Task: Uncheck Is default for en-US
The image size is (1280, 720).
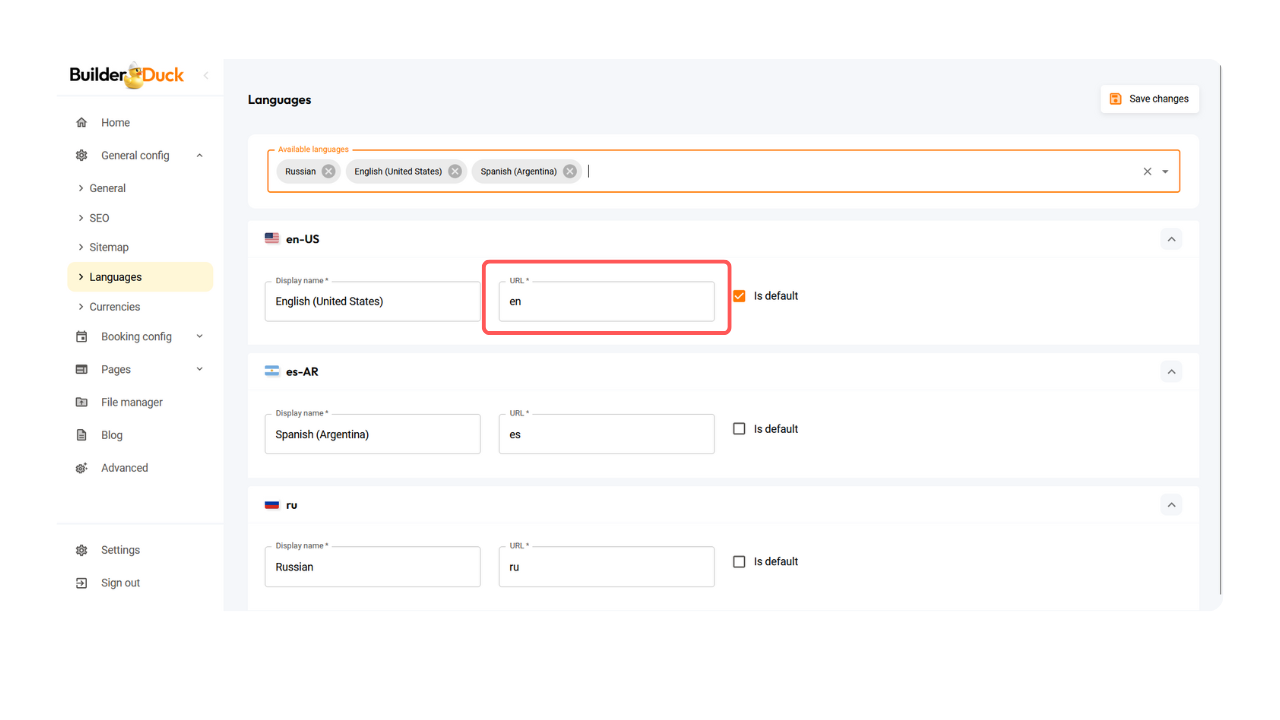Action: (x=739, y=296)
